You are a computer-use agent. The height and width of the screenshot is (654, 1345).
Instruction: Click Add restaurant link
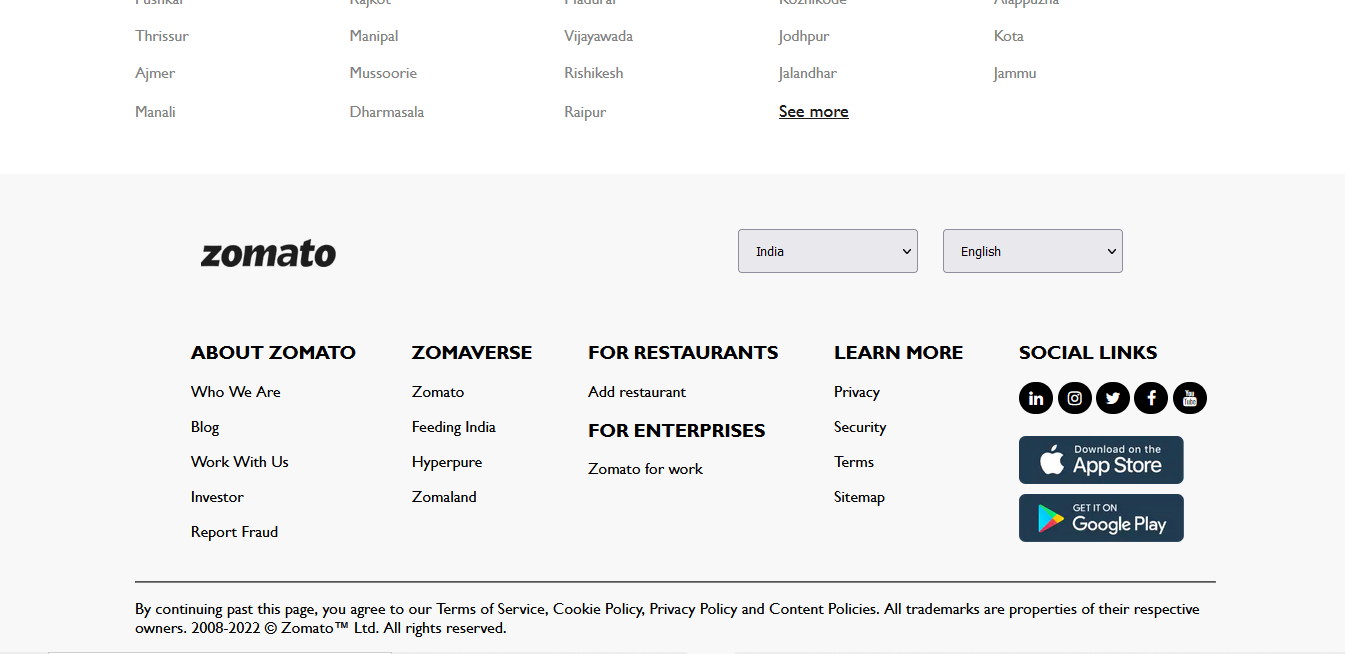[x=637, y=392]
